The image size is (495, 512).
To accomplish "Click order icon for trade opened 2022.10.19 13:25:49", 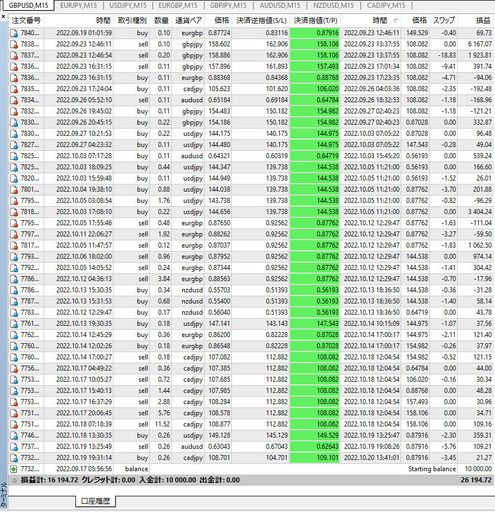I will point(14,447).
